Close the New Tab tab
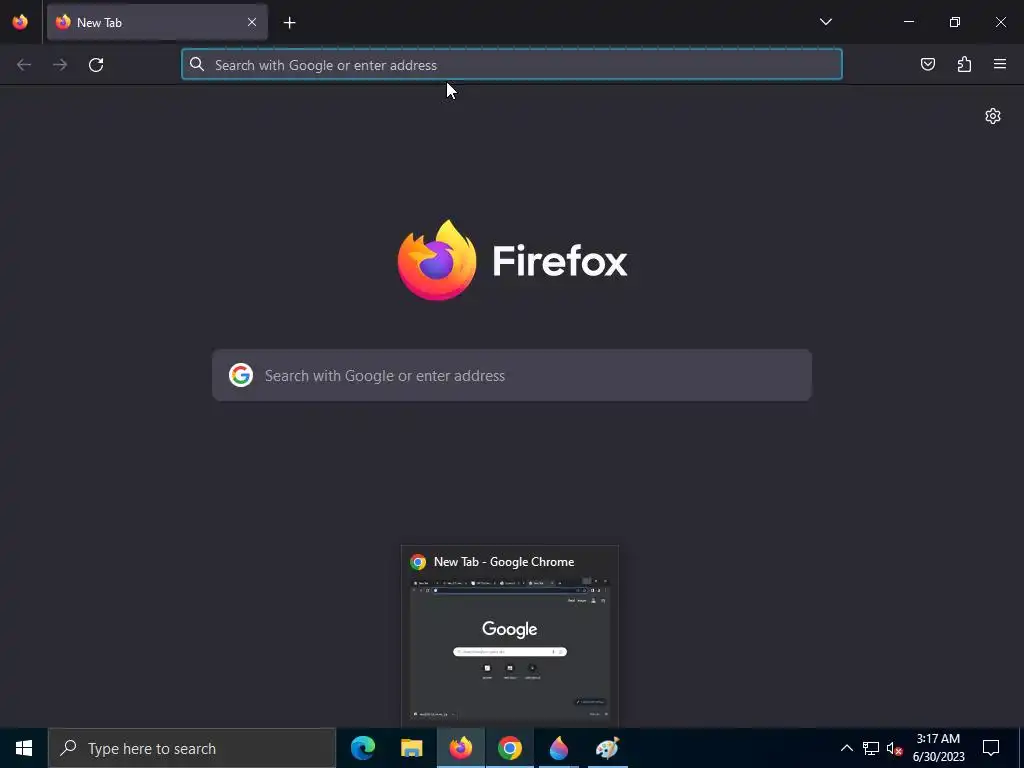 (x=252, y=22)
